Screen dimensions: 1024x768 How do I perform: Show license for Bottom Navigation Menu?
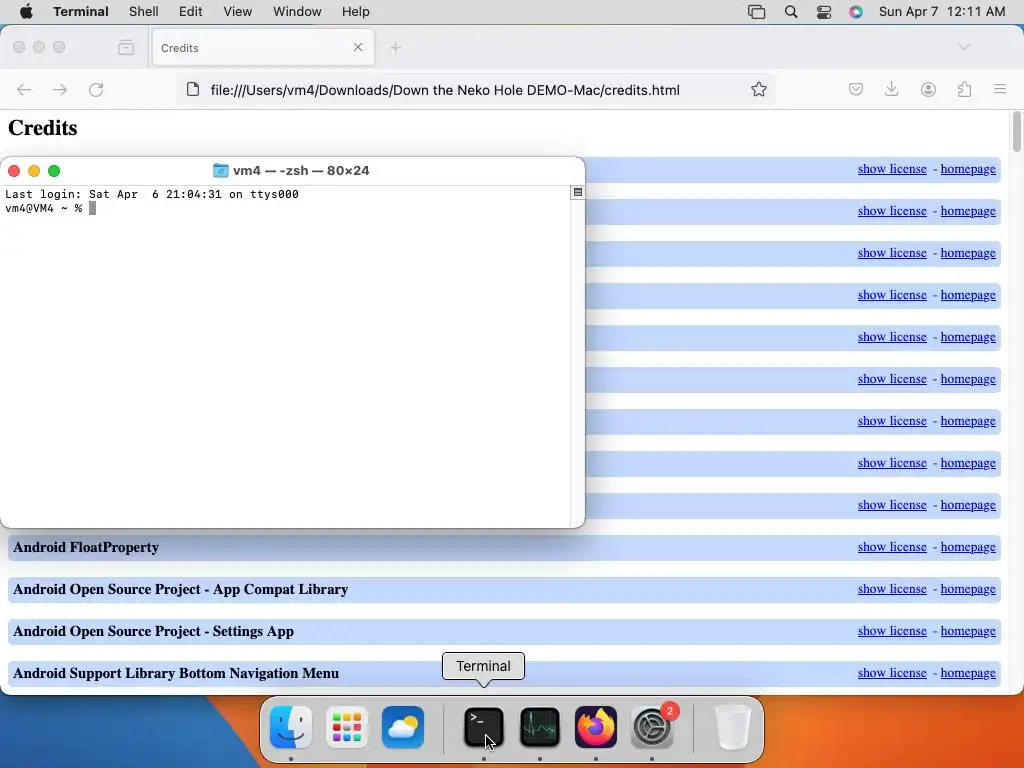892,673
